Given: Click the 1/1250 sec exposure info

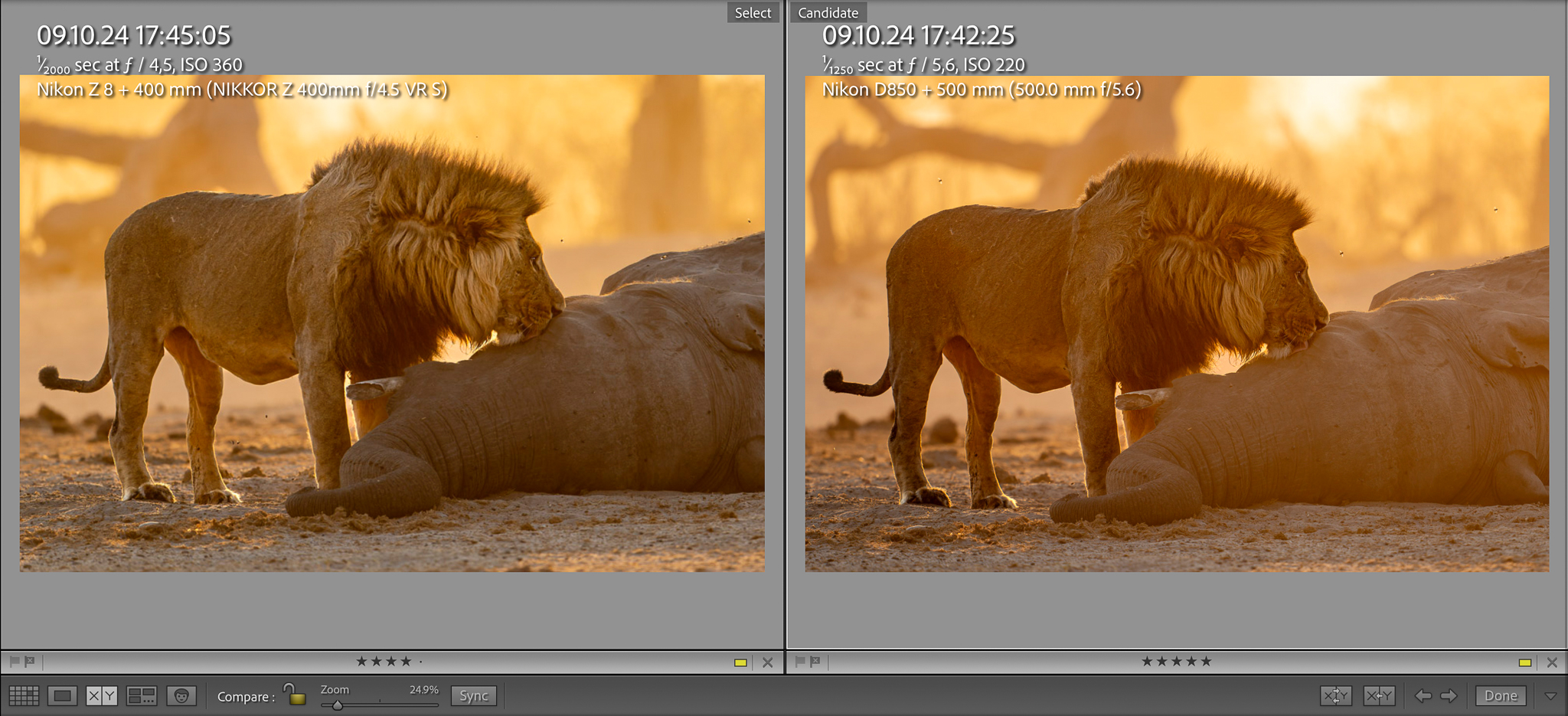Looking at the screenshot, I should [923, 65].
